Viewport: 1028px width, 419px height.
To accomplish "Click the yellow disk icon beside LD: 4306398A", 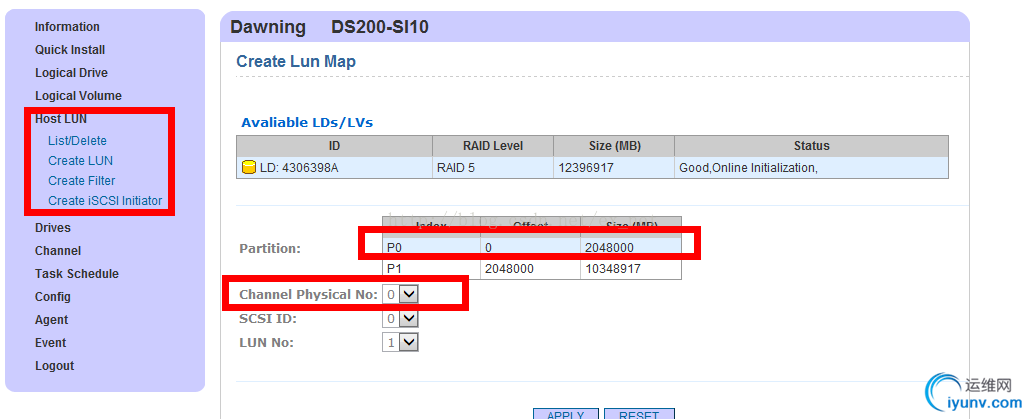I will tap(248, 168).
